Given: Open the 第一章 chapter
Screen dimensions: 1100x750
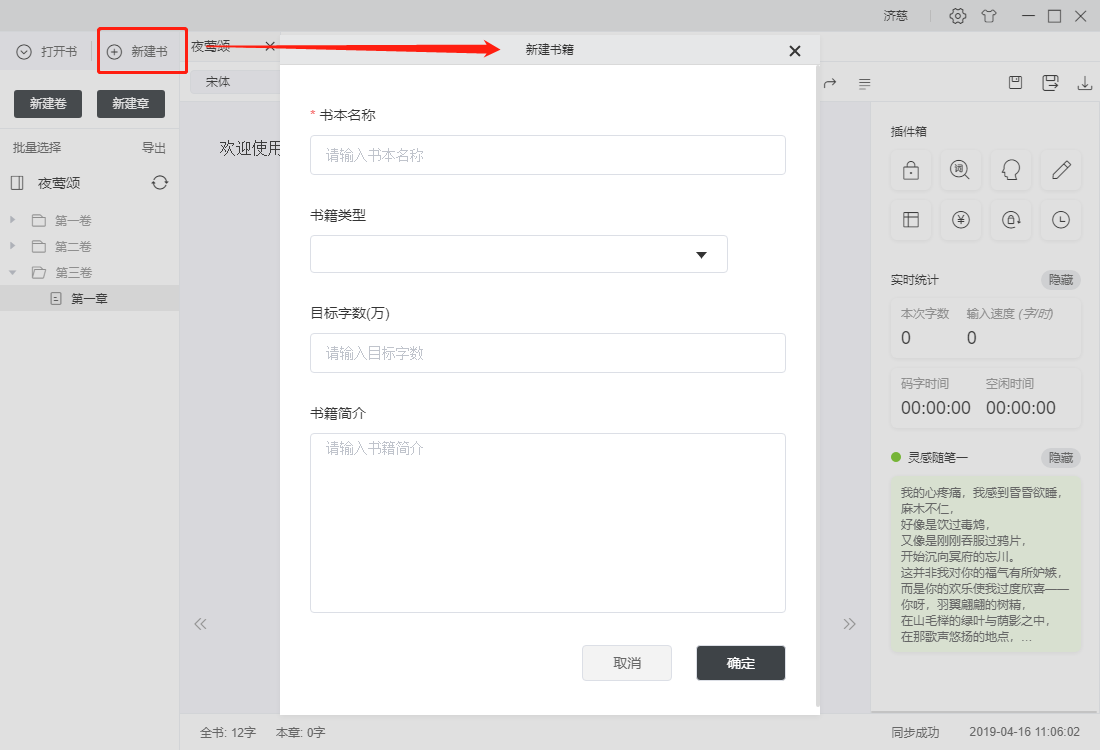Looking at the screenshot, I should click(89, 298).
